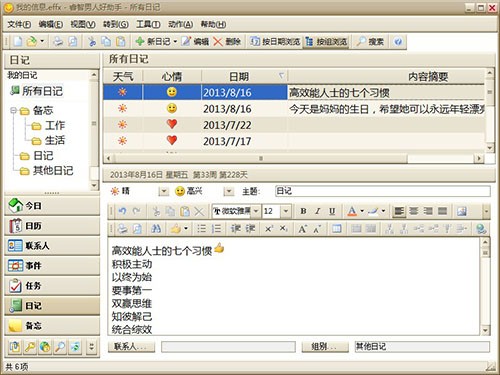500x375 pixels.
Task: Insert a table in the editor
Action: [x=336, y=229]
